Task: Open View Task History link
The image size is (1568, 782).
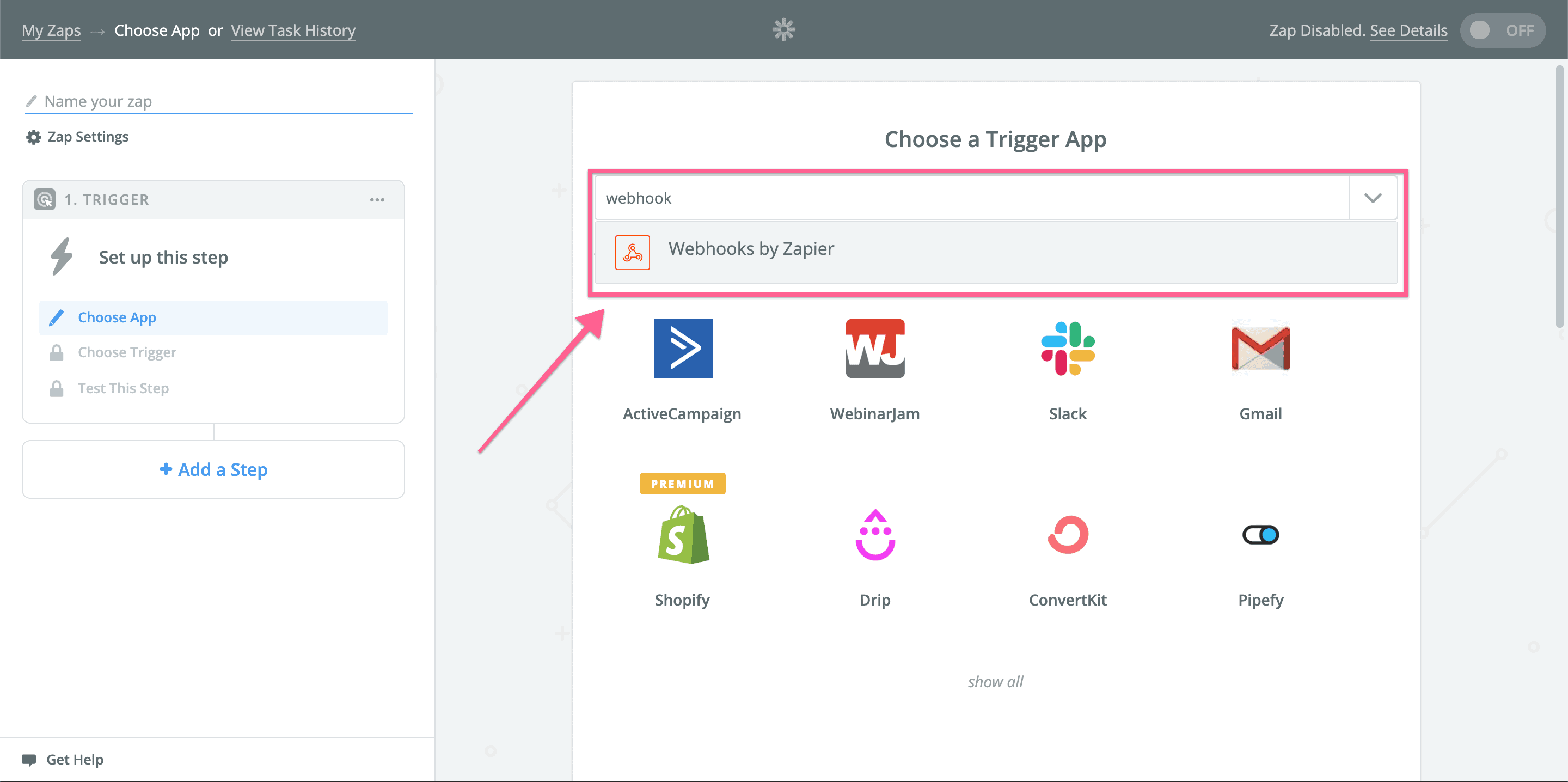Action: [x=293, y=30]
